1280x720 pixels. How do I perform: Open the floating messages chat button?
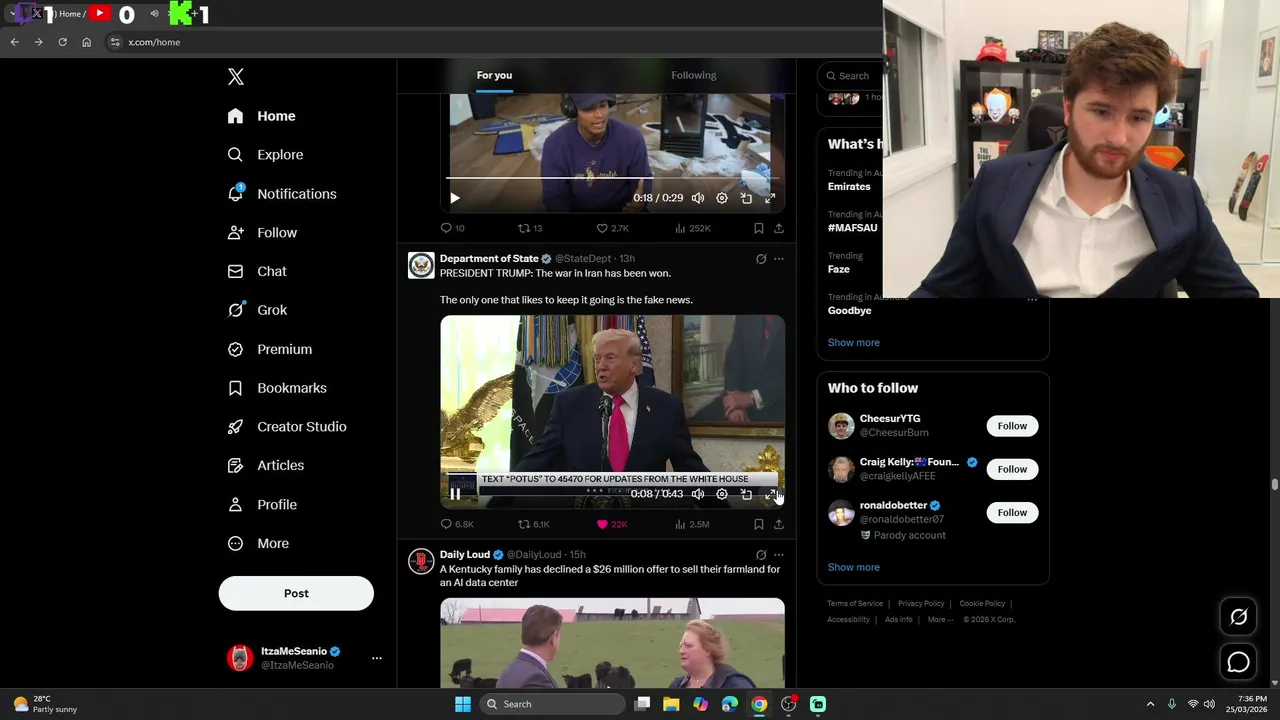point(1238,662)
